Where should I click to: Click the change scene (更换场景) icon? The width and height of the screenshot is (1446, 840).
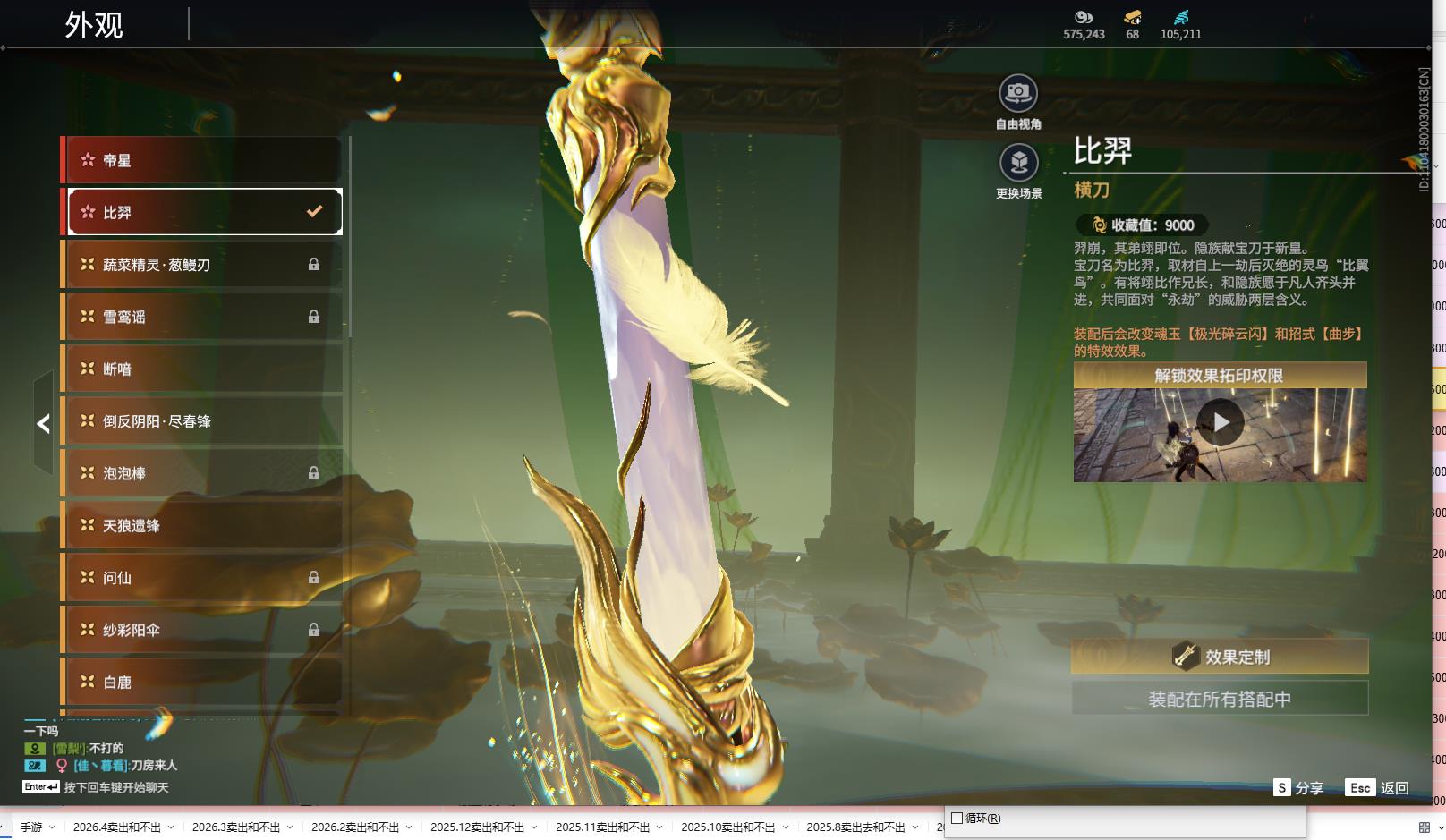point(1018,164)
